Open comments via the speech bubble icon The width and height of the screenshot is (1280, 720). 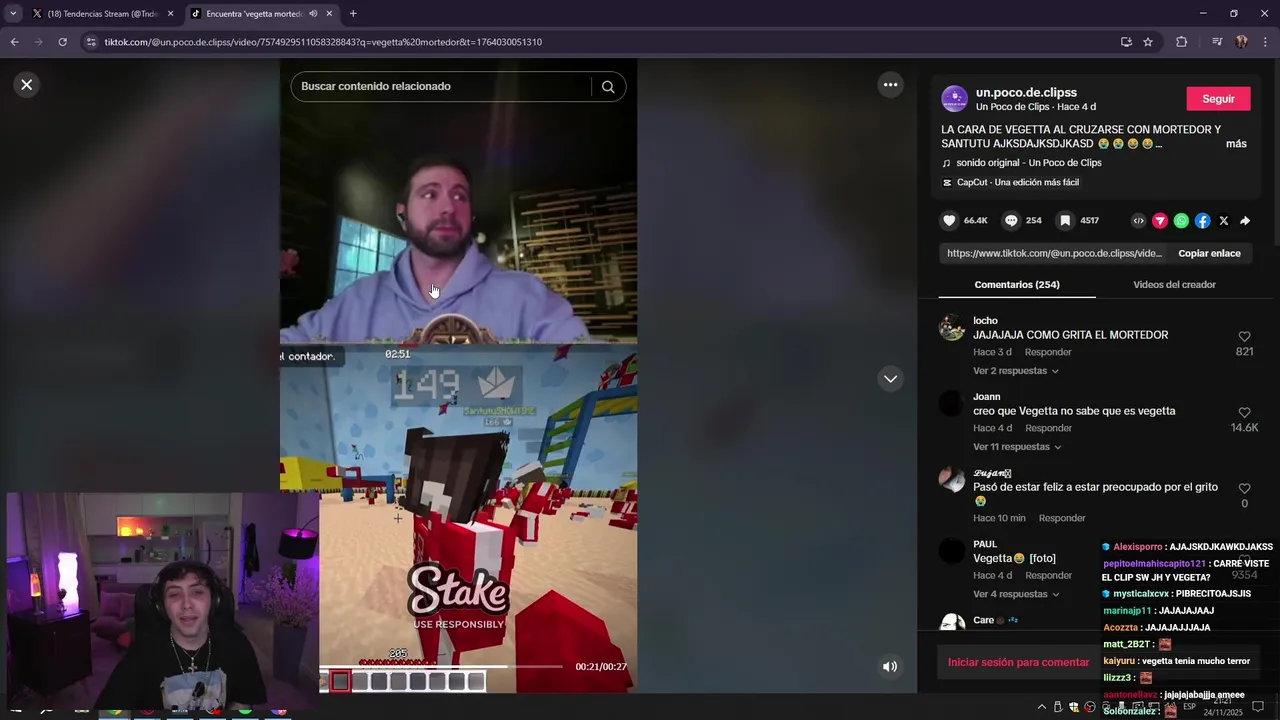point(1011,221)
